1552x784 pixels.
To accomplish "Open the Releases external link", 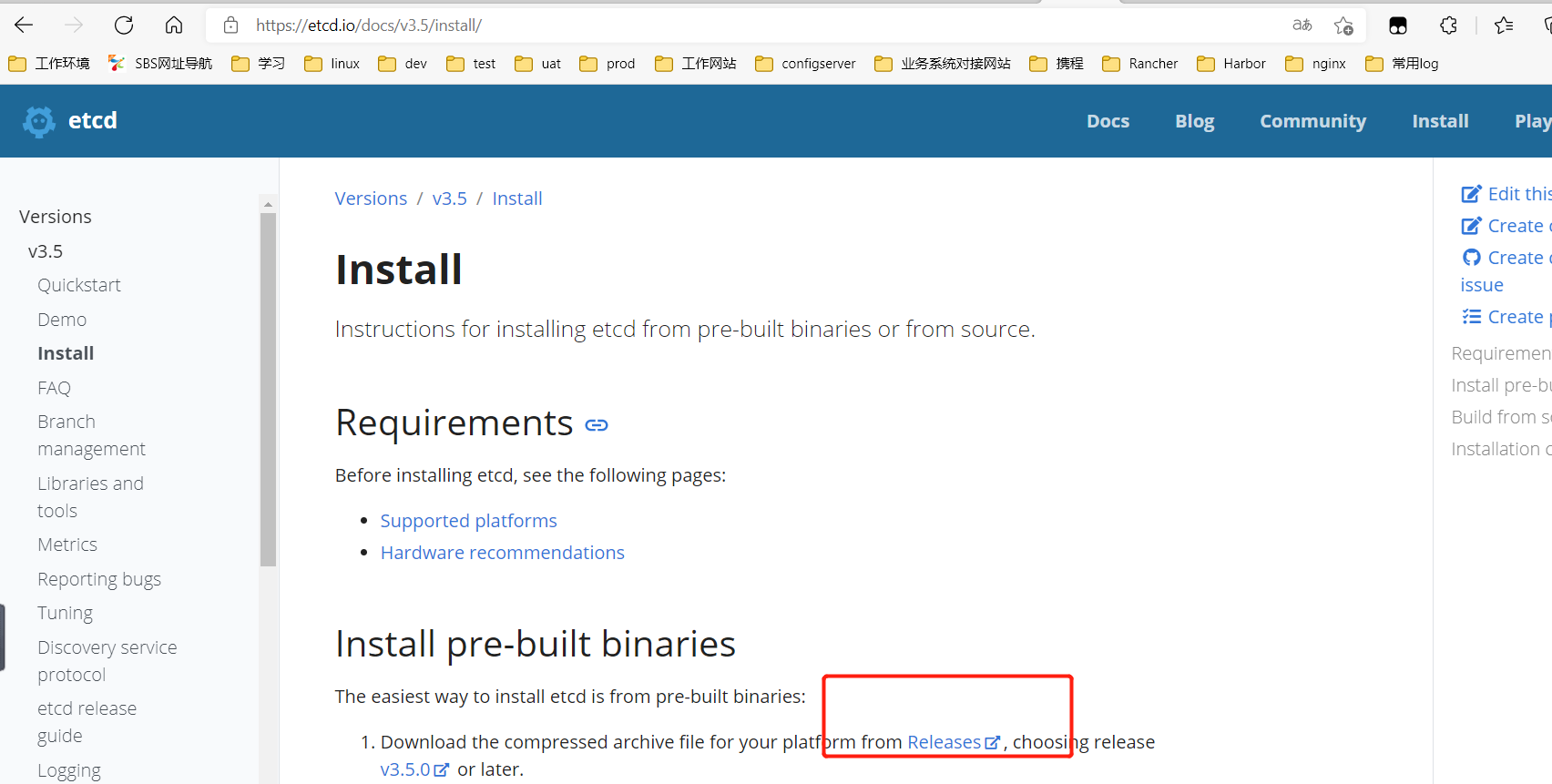I will point(954,742).
